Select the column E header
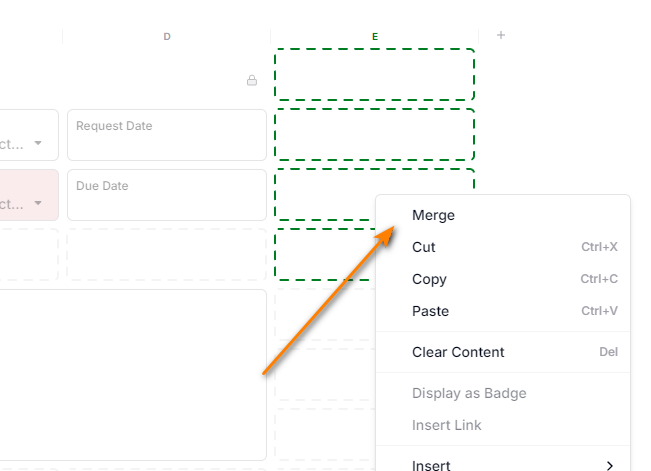The height and width of the screenshot is (471, 651). coord(375,36)
